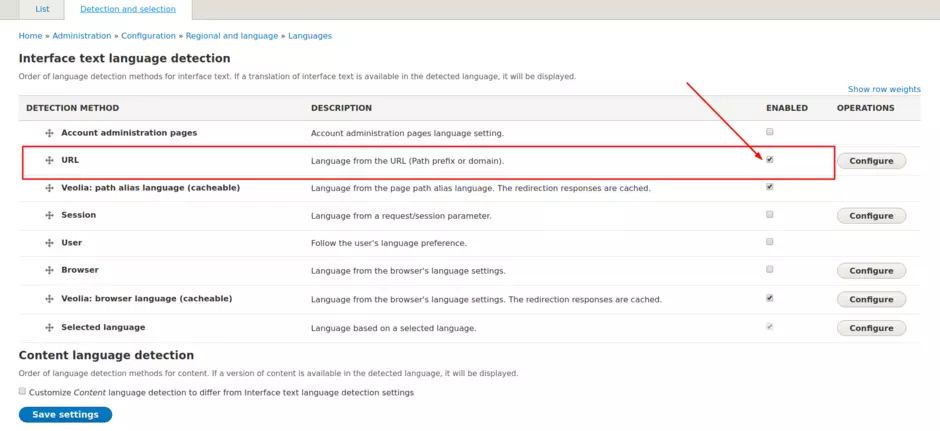Open Regional and language breadcrumb link
940x431 pixels.
[232, 36]
